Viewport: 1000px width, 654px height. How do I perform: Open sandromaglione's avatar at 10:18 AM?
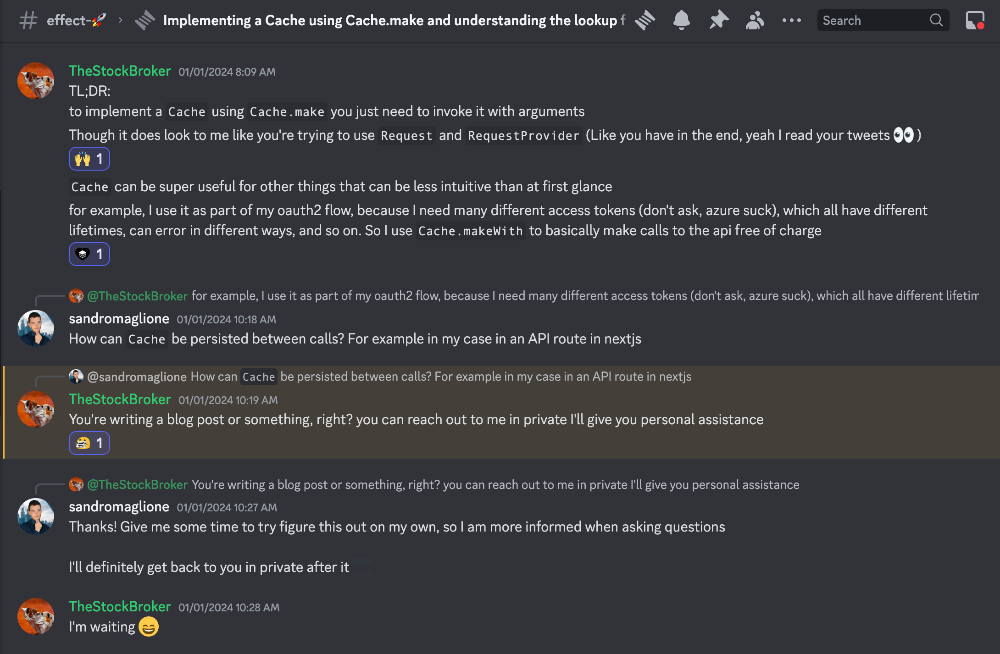(36, 328)
